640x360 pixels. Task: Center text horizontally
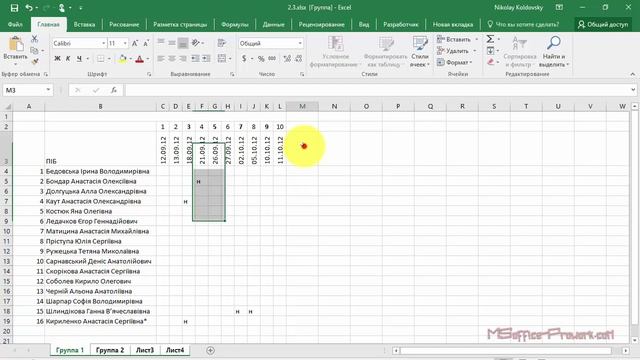(172, 59)
